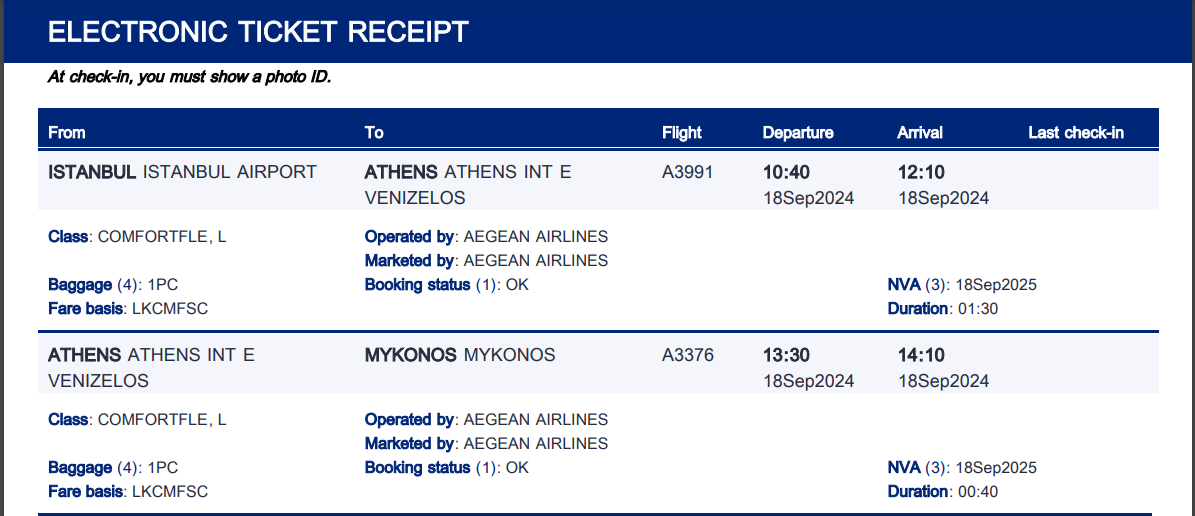Click the 'Flight' column header

click(x=681, y=133)
